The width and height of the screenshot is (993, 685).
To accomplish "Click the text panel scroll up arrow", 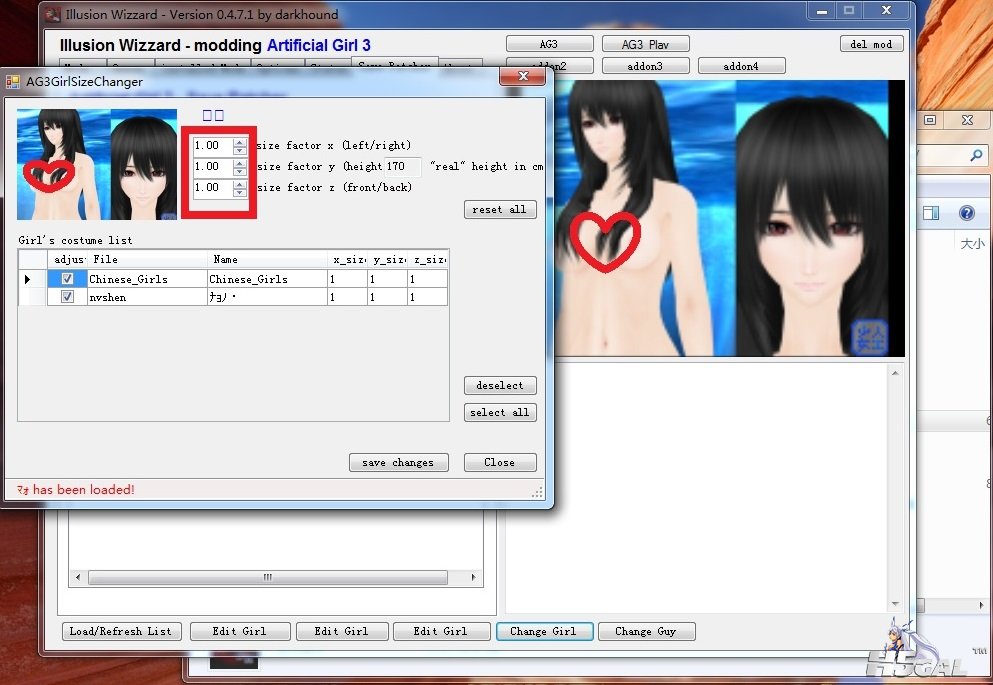I will point(895,373).
